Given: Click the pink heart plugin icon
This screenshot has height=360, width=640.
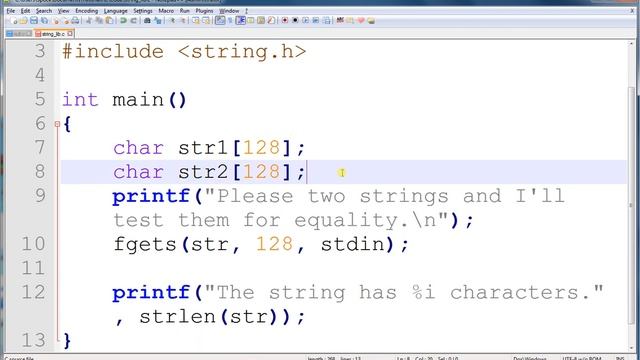Looking at the screenshot, I should pos(361,20).
